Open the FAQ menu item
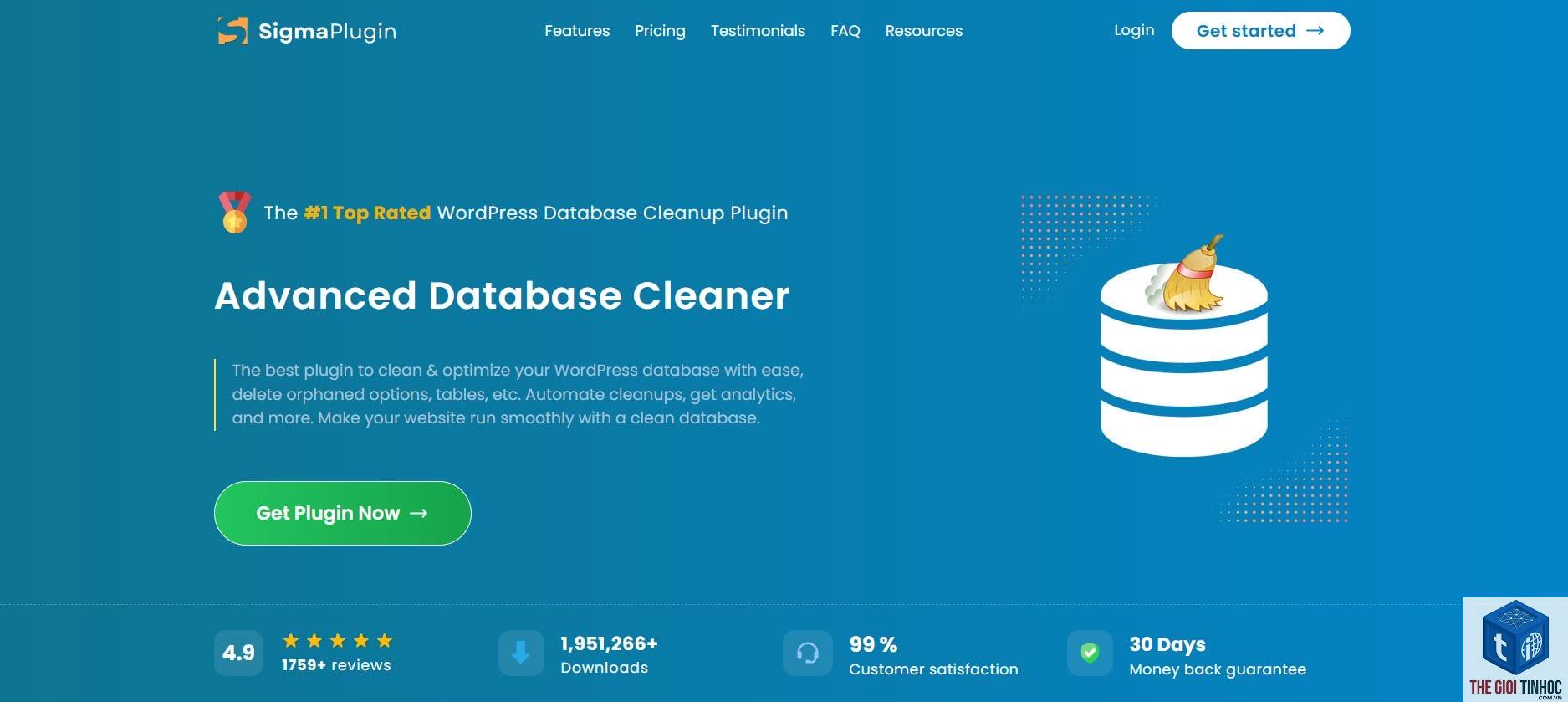The width and height of the screenshot is (1568, 702). (x=845, y=31)
